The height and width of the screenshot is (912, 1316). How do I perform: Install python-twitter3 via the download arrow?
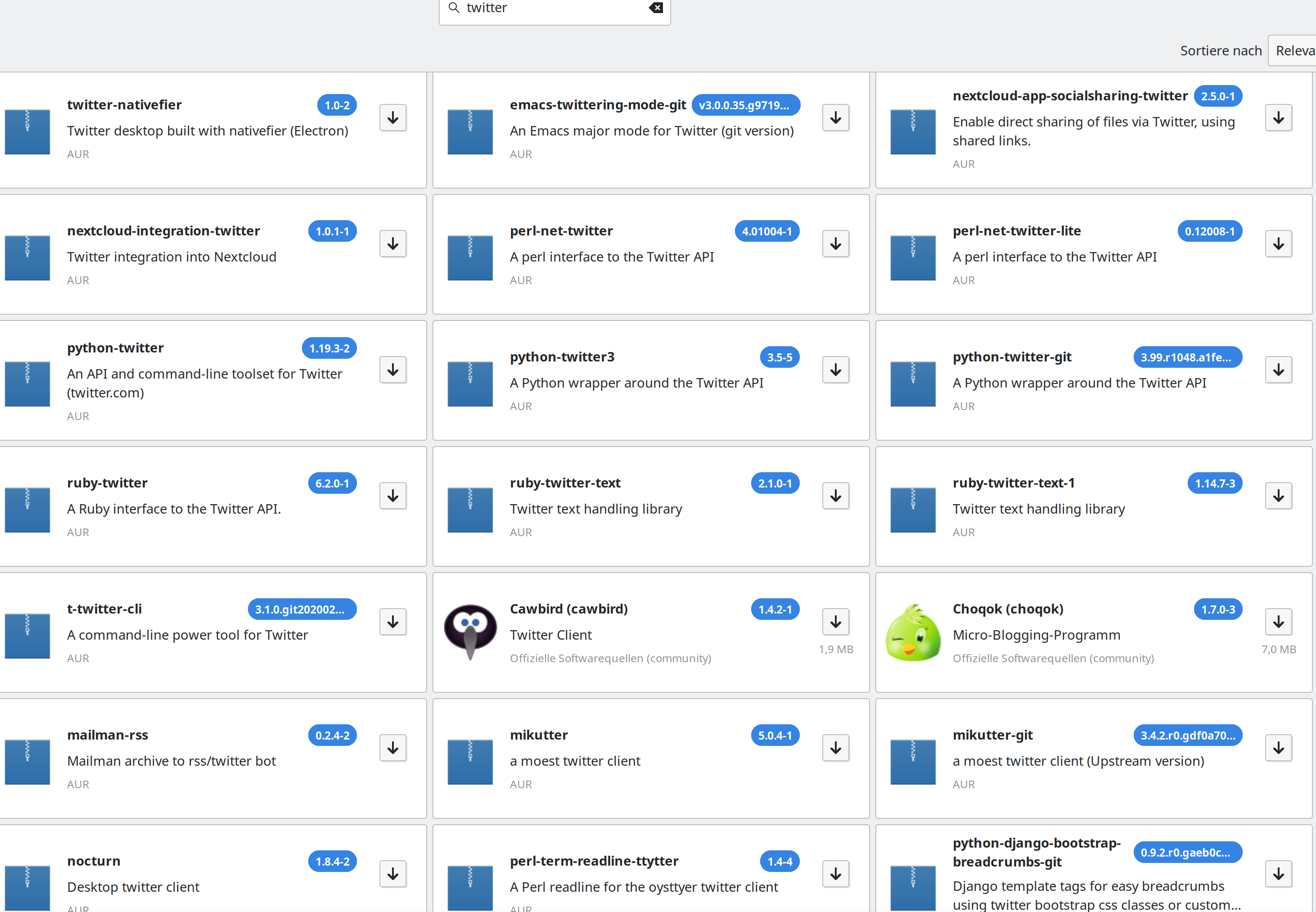click(x=836, y=370)
